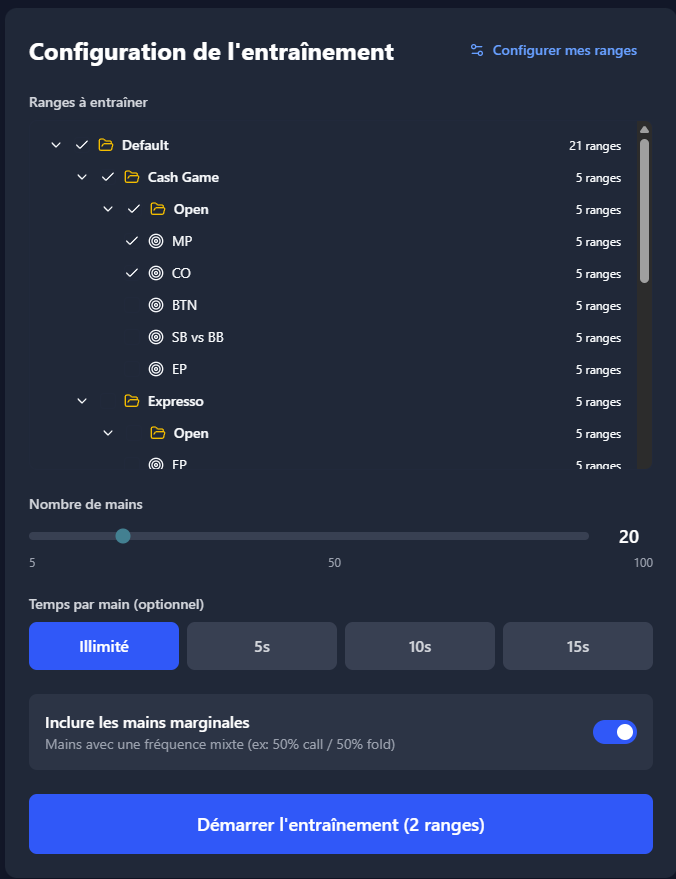Select the 15s time per hand option
Screen dimensions: 676x879
(x=578, y=646)
